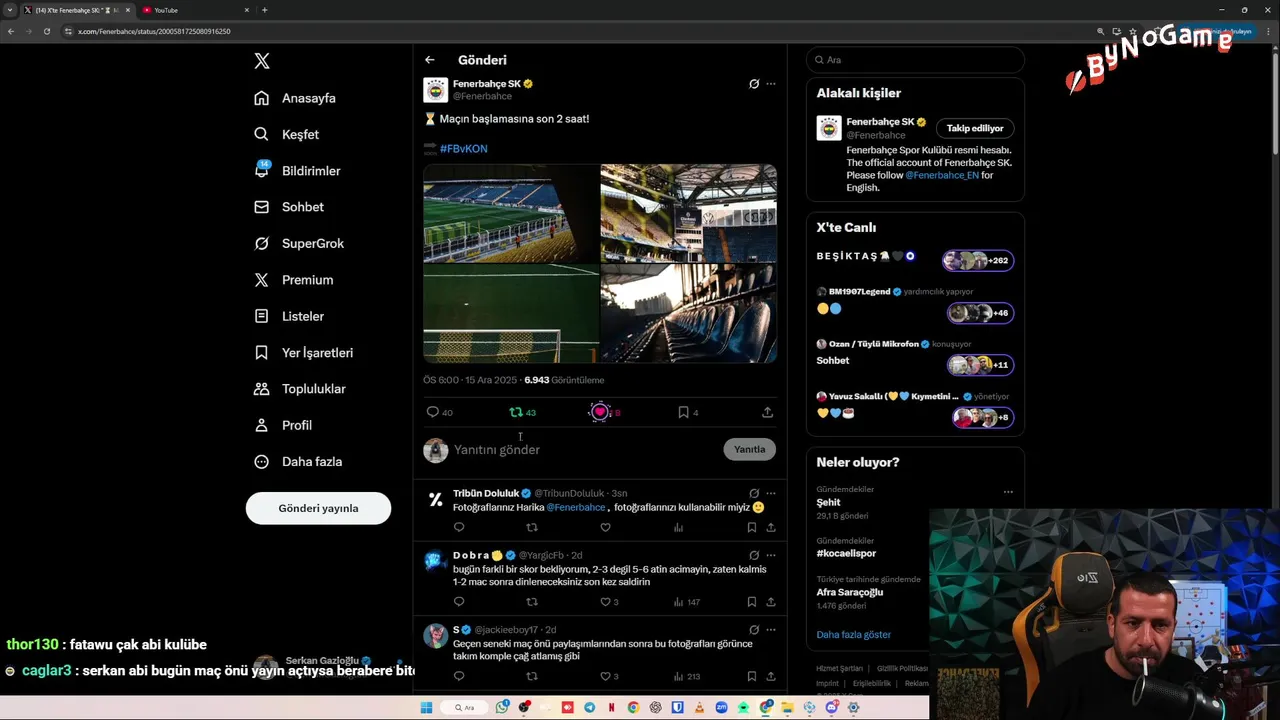Viewport: 1280px width, 720px height.
Task: Open SuperGrok from the sidebar
Action: pos(299,243)
